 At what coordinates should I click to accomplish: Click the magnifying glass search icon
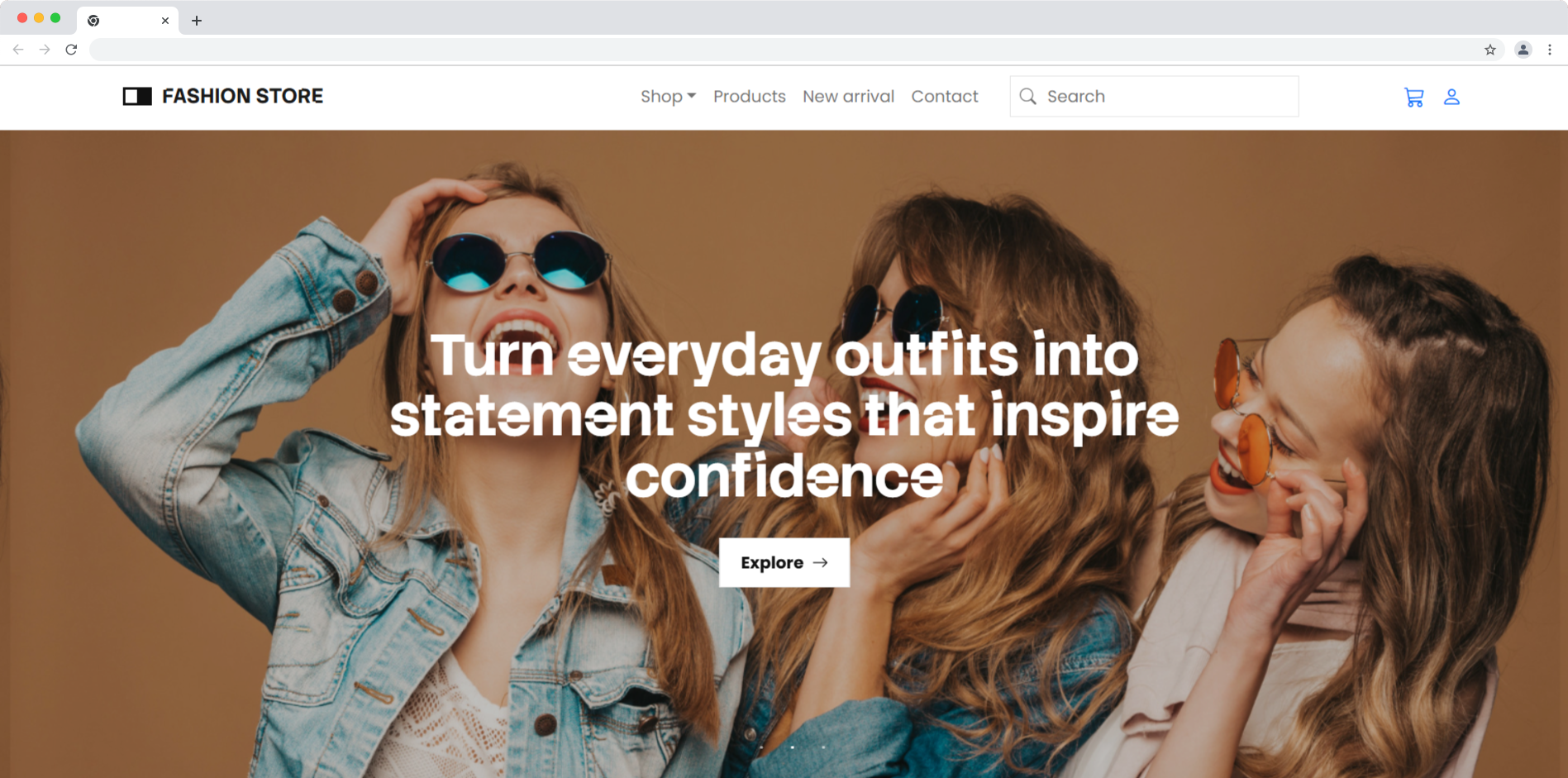click(x=1027, y=97)
